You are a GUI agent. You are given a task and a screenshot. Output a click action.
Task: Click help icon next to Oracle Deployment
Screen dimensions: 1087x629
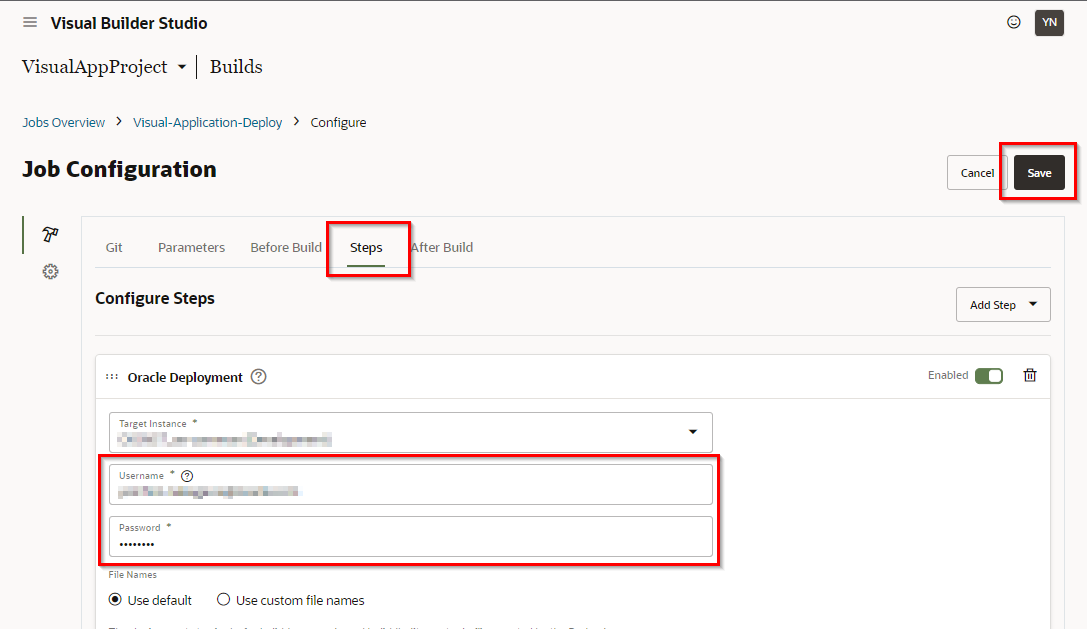click(x=259, y=377)
